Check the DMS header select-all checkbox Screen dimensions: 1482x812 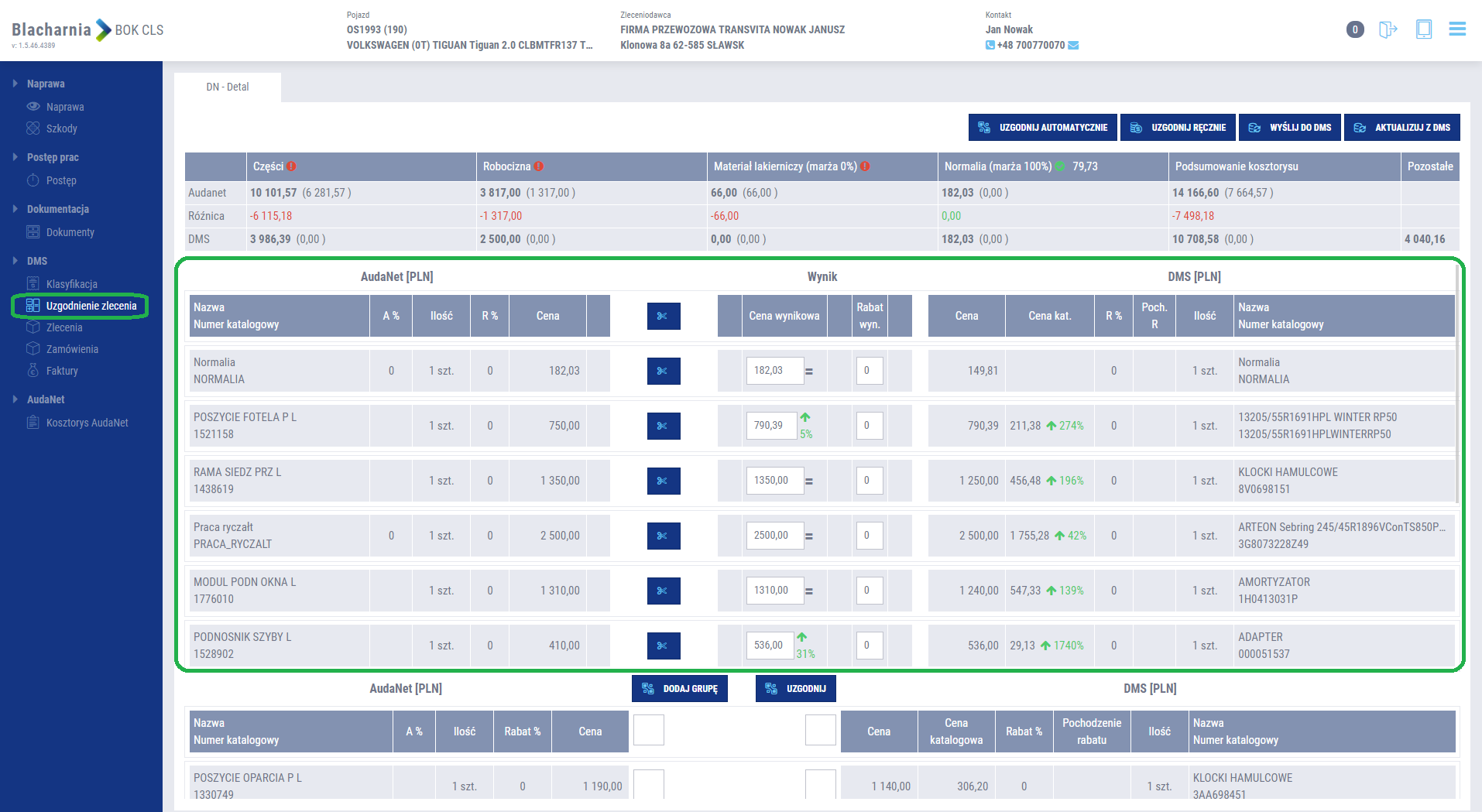click(x=820, y=730)
